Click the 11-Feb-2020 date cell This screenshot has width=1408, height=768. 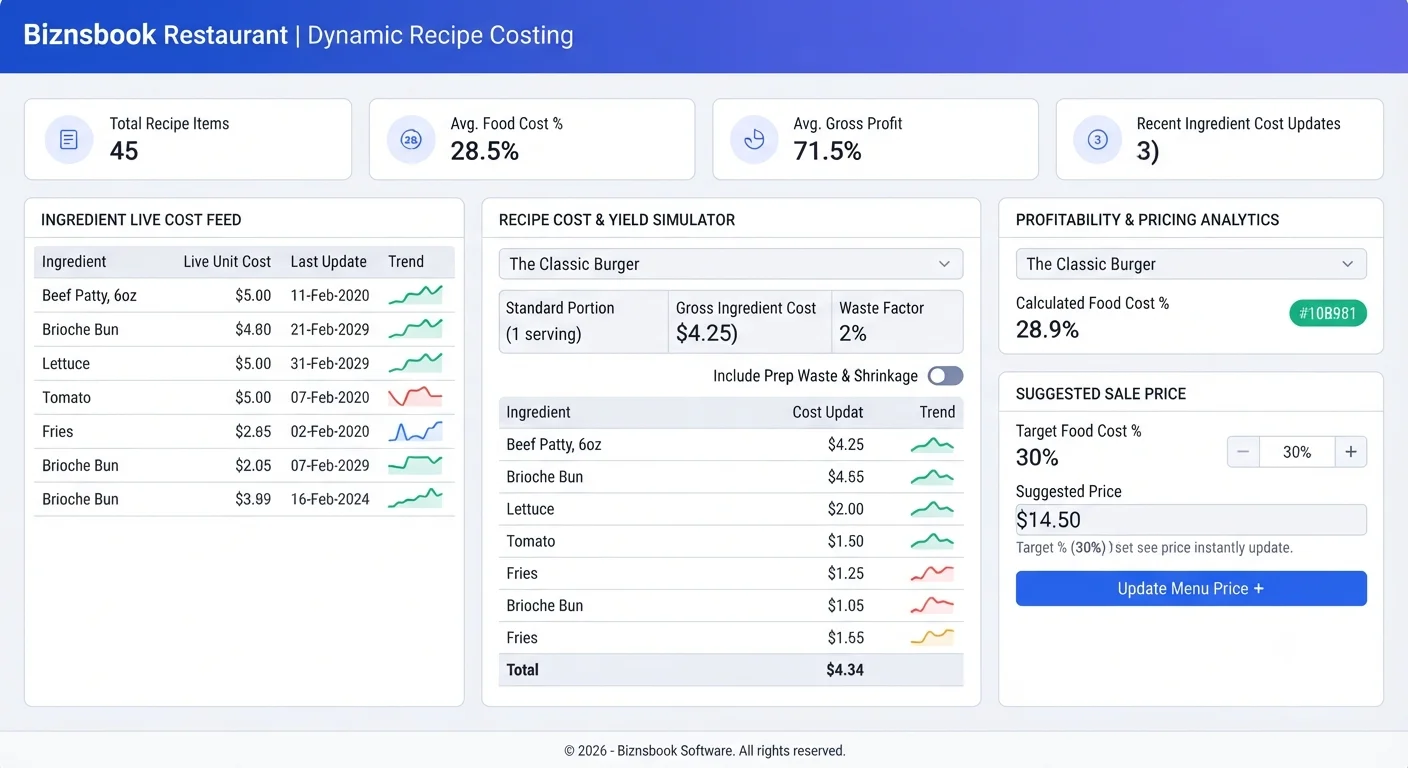[330, 296]
